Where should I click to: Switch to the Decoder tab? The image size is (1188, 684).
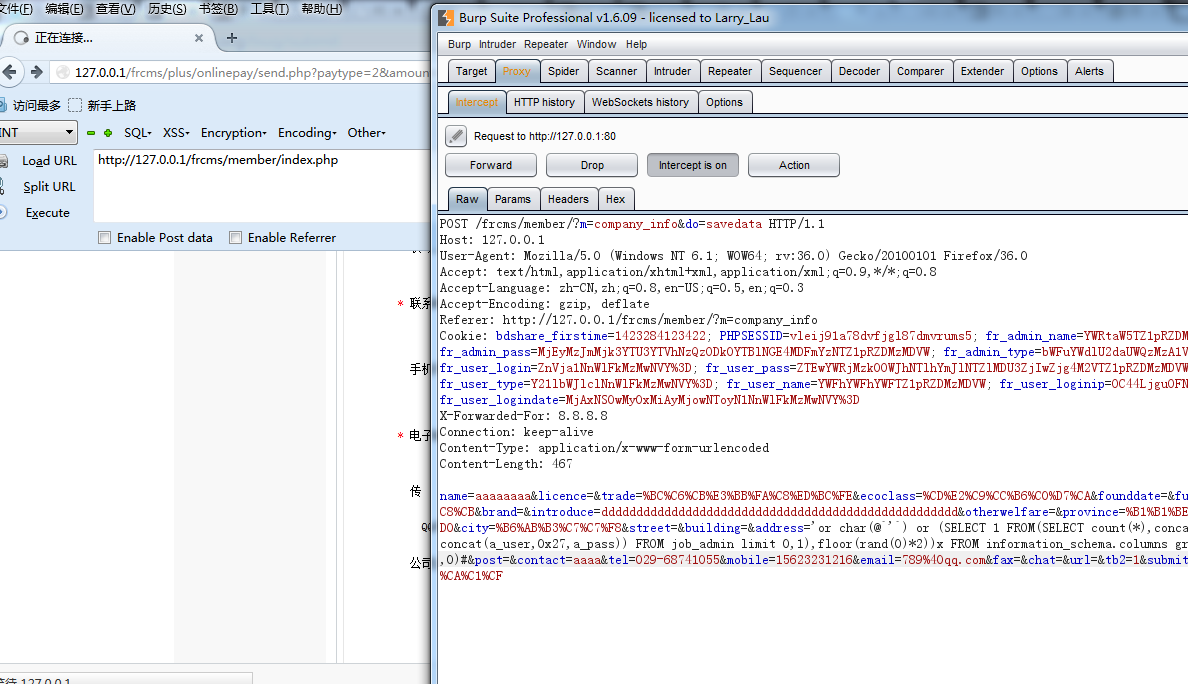[x=860, y=71]
